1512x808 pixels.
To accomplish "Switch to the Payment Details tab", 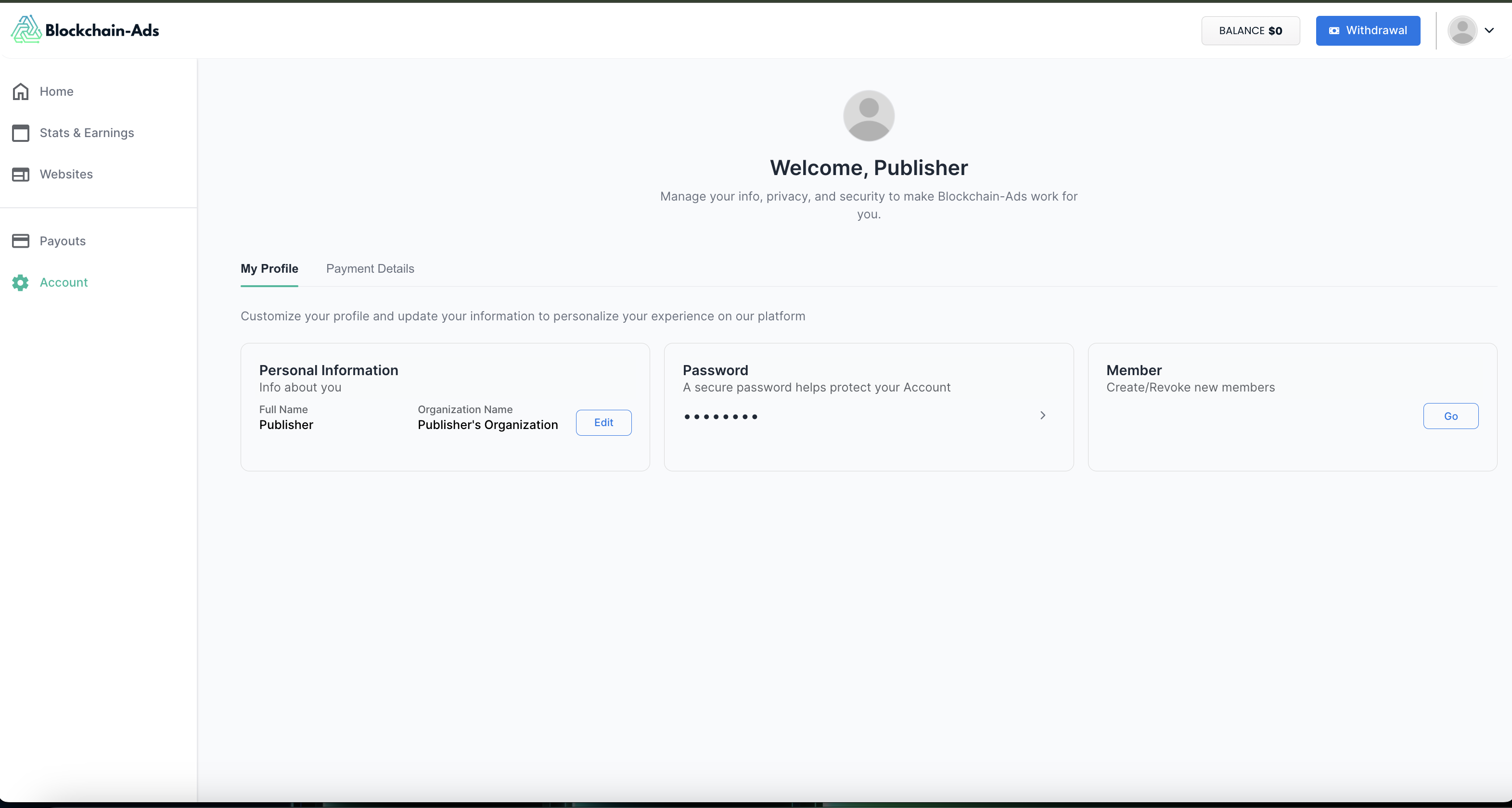I will [370, 269].
